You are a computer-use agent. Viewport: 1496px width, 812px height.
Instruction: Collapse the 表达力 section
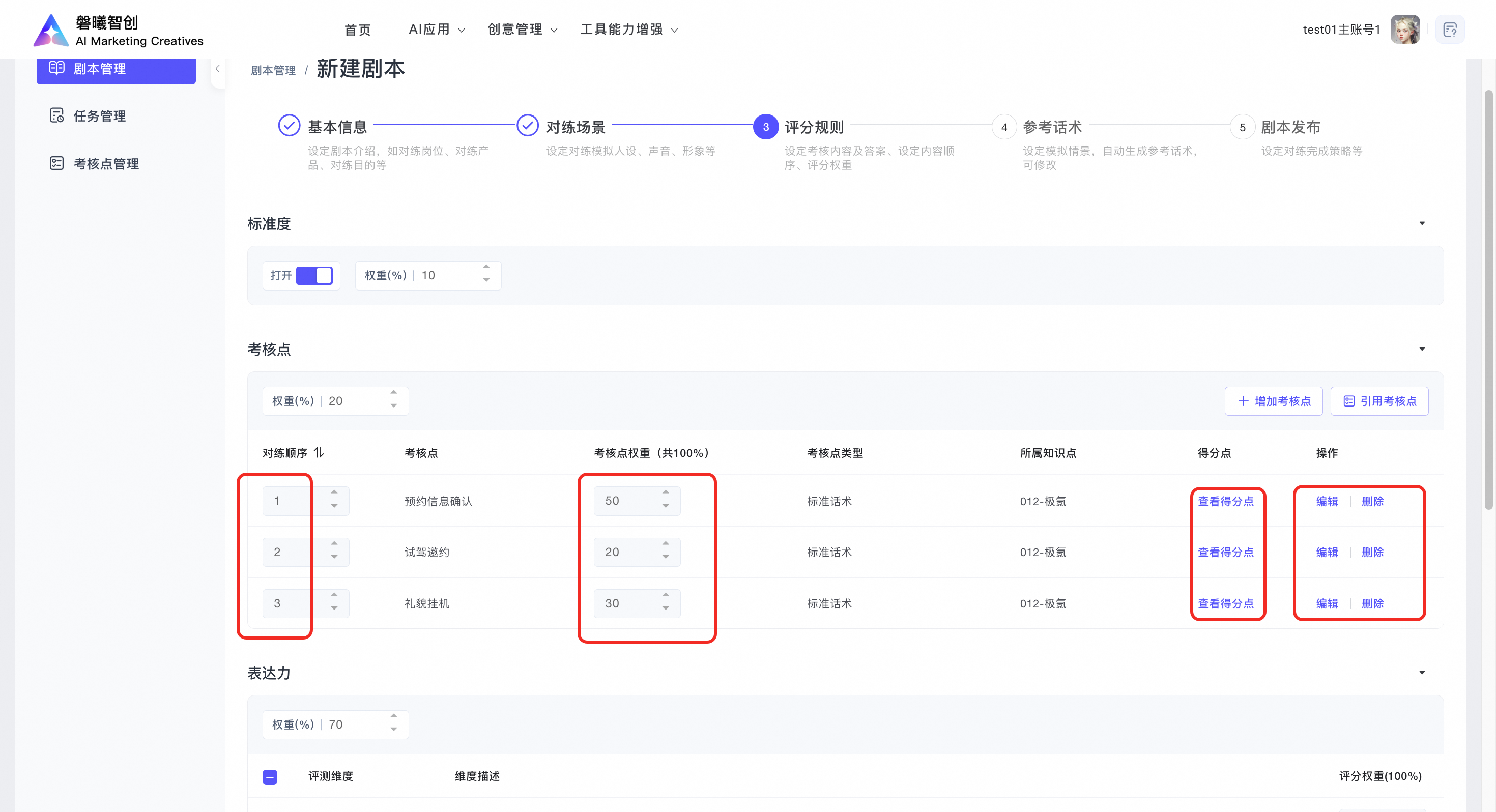tap(1422, 673)
